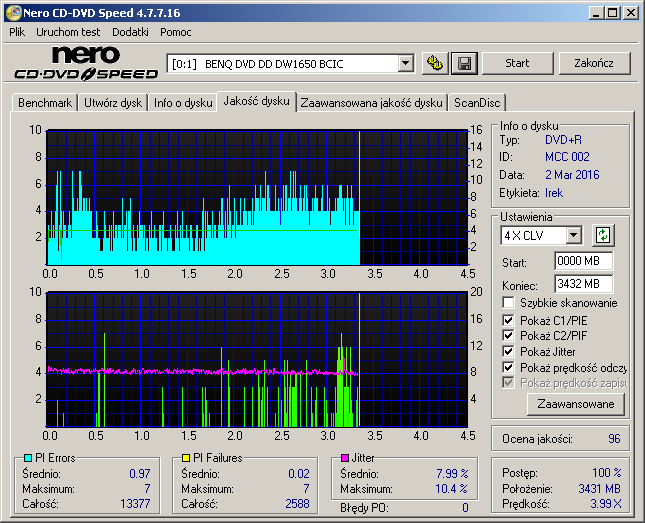
Task: Click the date 2 Mar 2016
Action: coord(572,175)
